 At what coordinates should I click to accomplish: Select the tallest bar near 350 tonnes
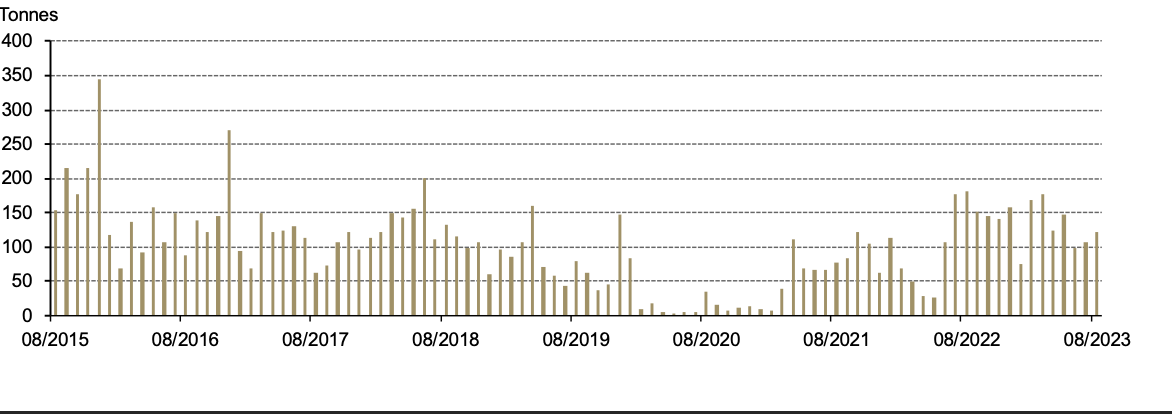[99, 198]
